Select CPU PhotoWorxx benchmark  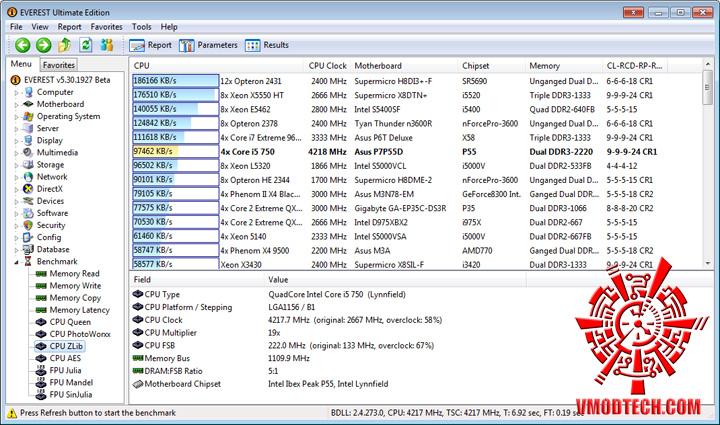[80, 334]
